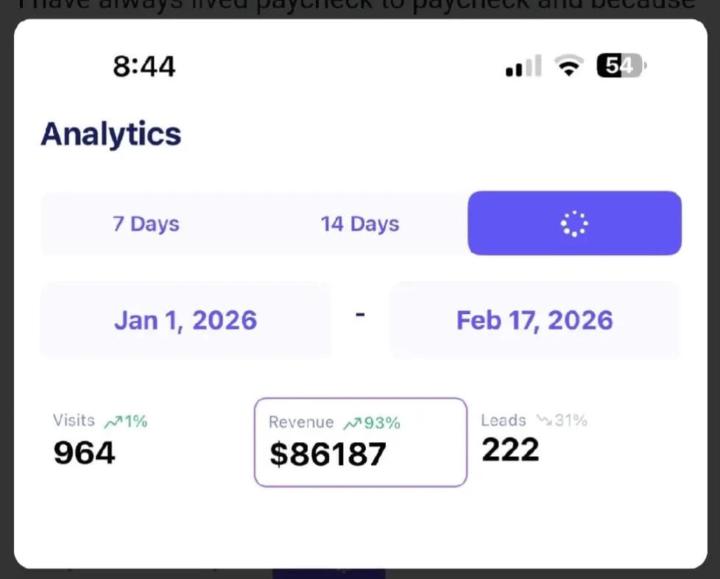Tap the 8:44 clock in status bar
720x579 pixels.
[144, 66]
